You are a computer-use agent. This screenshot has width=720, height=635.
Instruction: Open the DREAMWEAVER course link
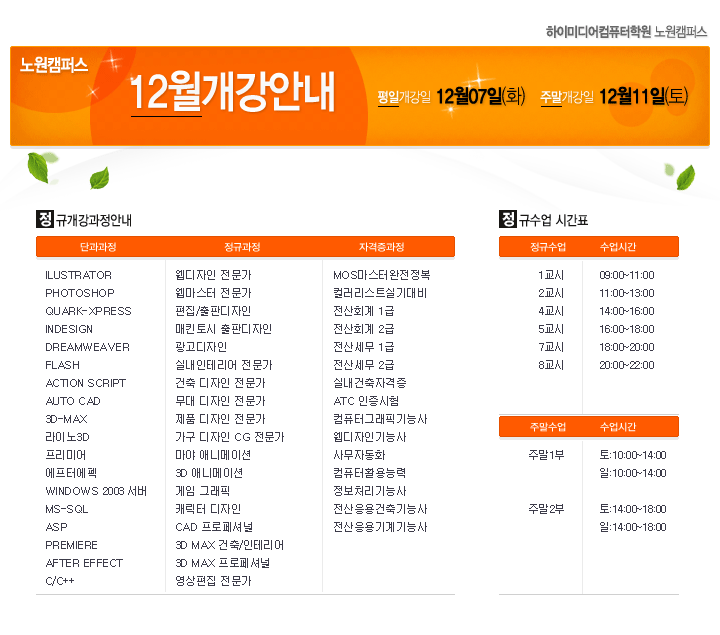pyautogui.click(x=87, y=347)
